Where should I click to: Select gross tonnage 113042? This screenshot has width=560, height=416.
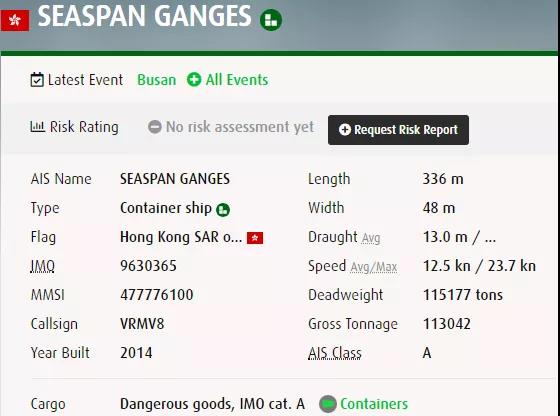pyautogui.click(x=447, y=324)
